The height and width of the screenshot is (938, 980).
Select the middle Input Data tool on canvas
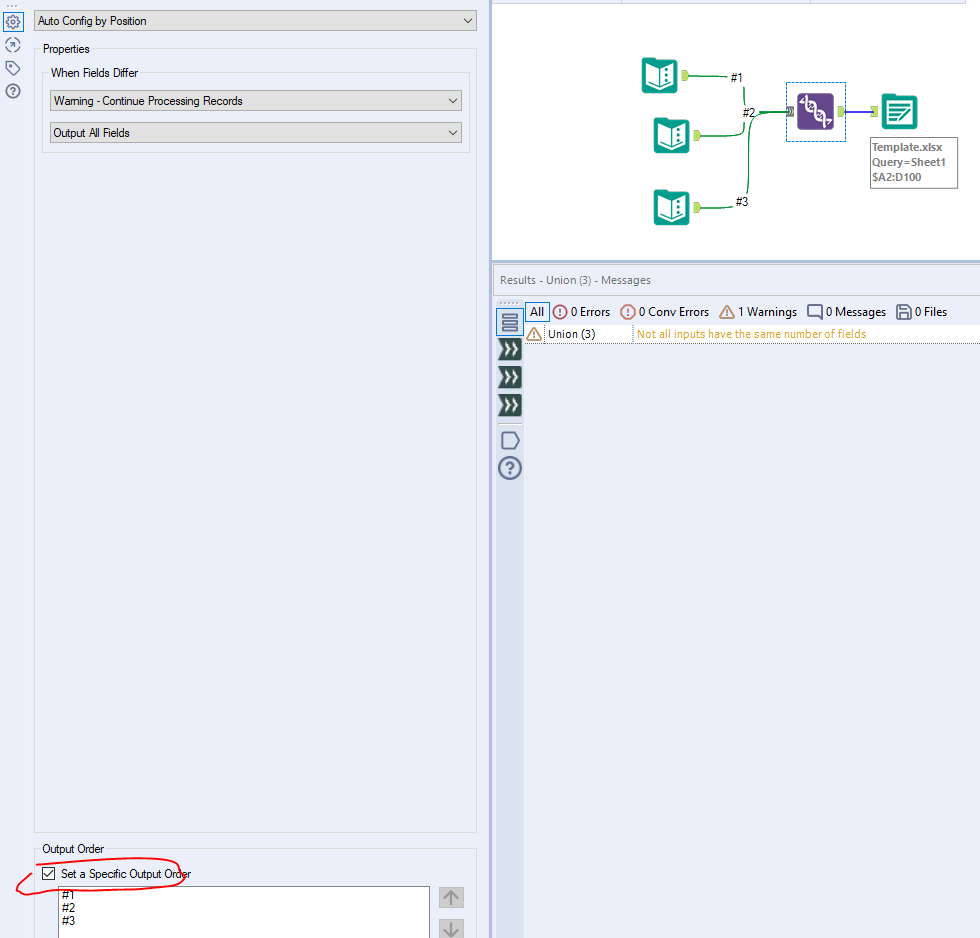point(671,135)
